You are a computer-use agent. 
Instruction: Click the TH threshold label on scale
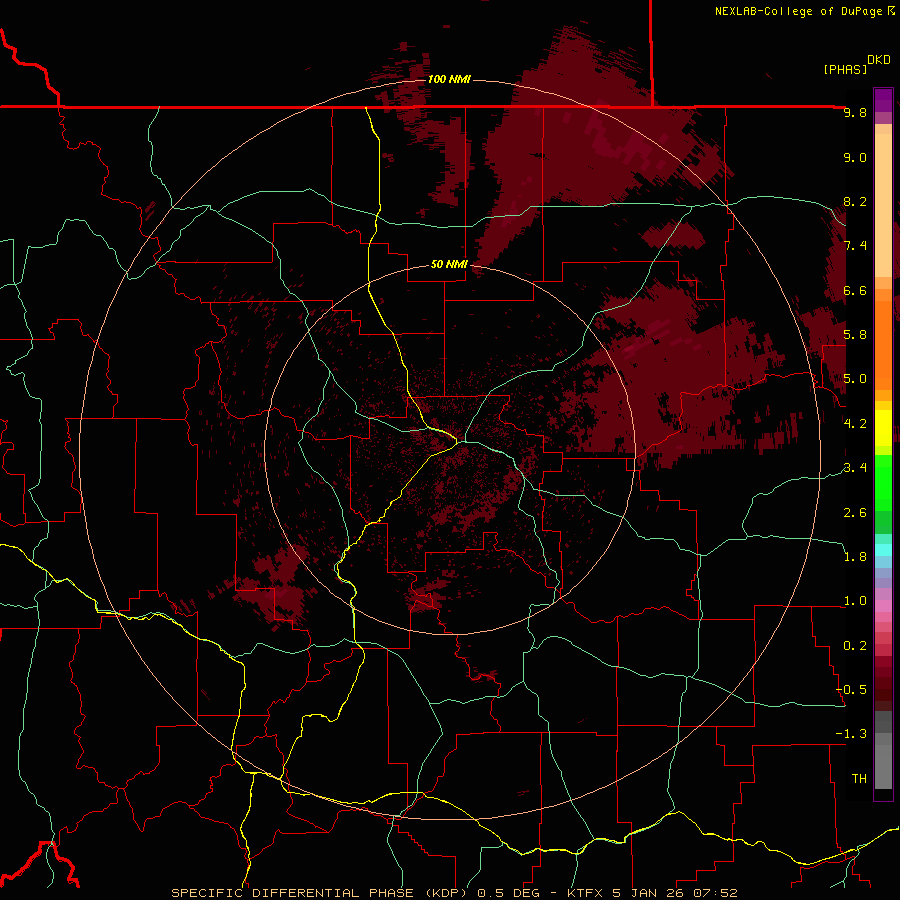point(859,778)
